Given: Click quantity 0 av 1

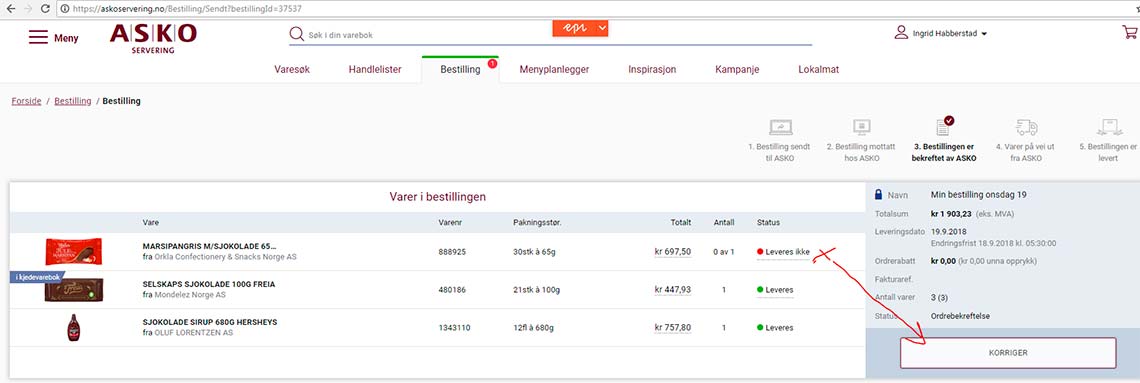Looking at the screenshot, I should pos(723,251).
